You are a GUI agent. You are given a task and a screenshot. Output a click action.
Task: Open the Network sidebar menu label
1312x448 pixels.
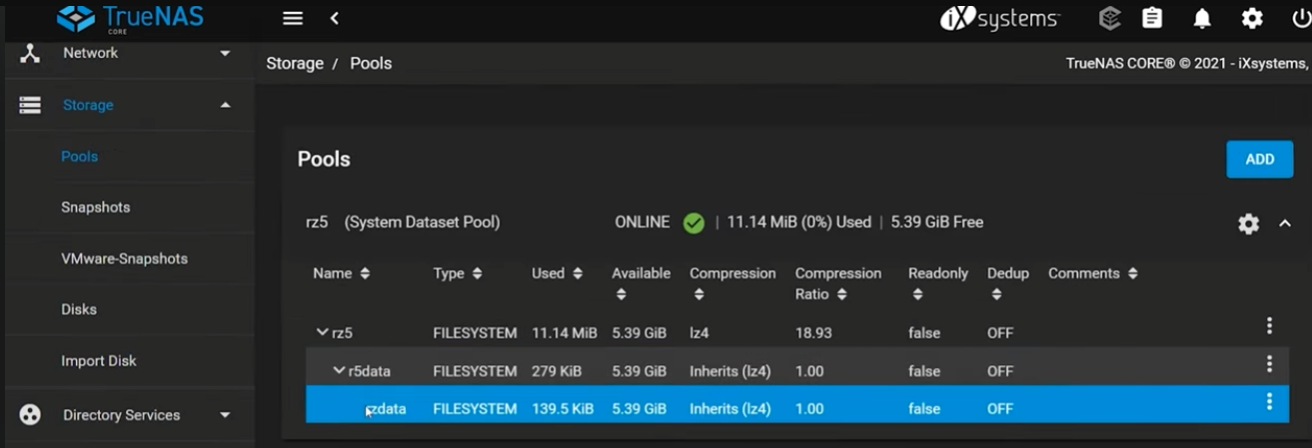[x=90, y=53]
